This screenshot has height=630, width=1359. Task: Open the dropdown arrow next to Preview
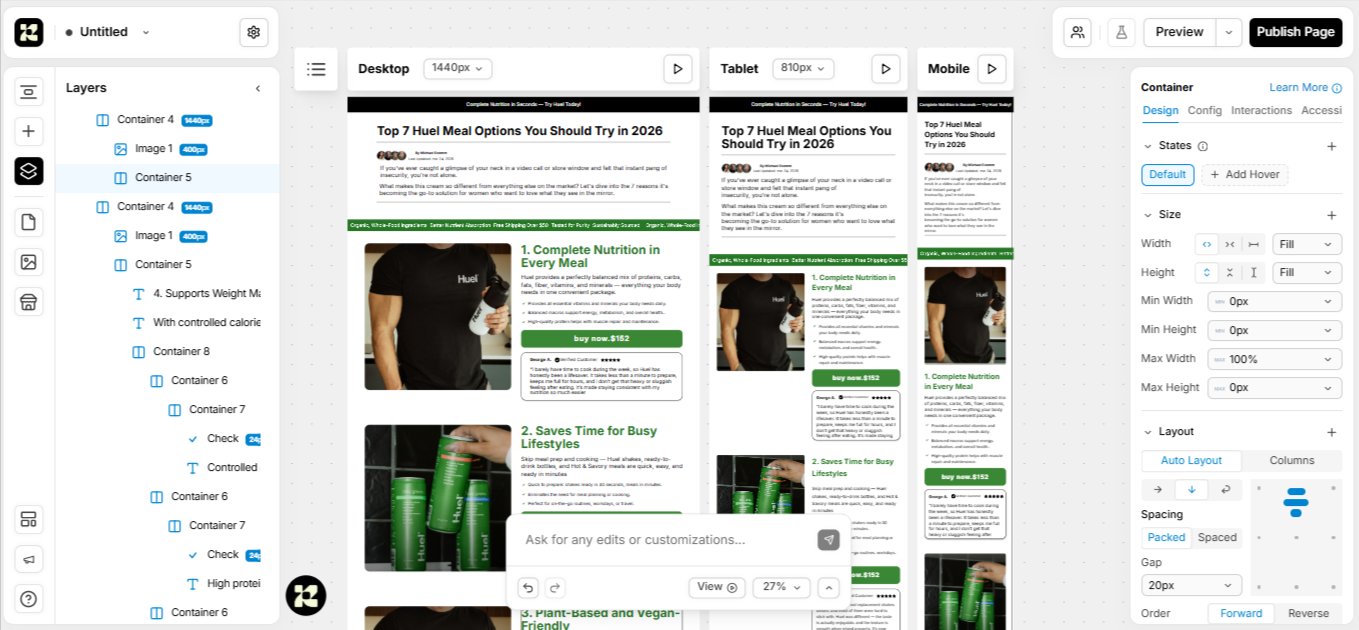(1229, 32)
